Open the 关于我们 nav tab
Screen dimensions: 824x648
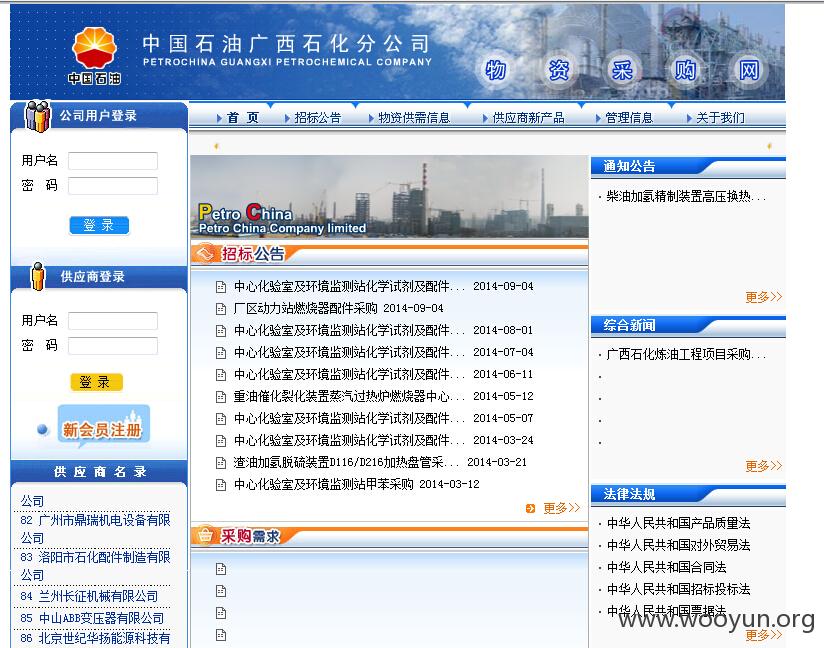(x=719, y=118)
